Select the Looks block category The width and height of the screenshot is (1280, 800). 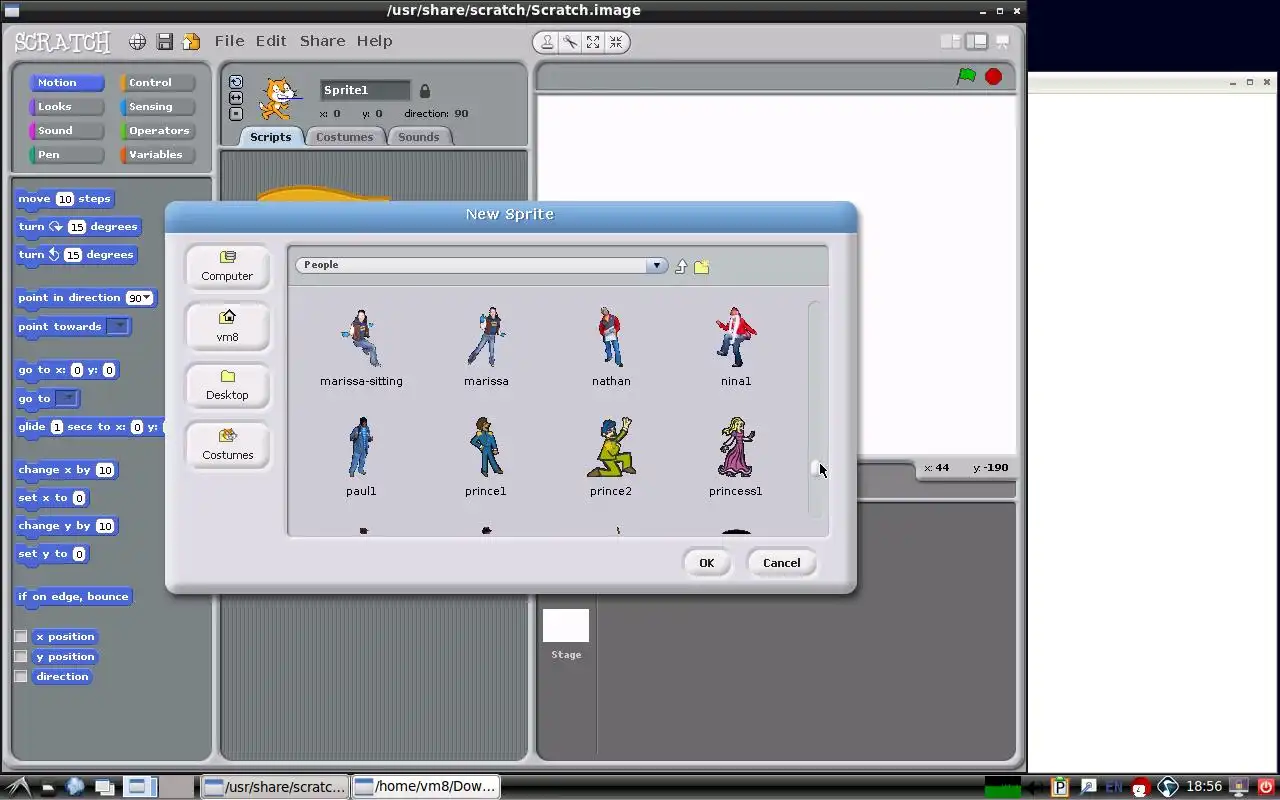point(66,107)
